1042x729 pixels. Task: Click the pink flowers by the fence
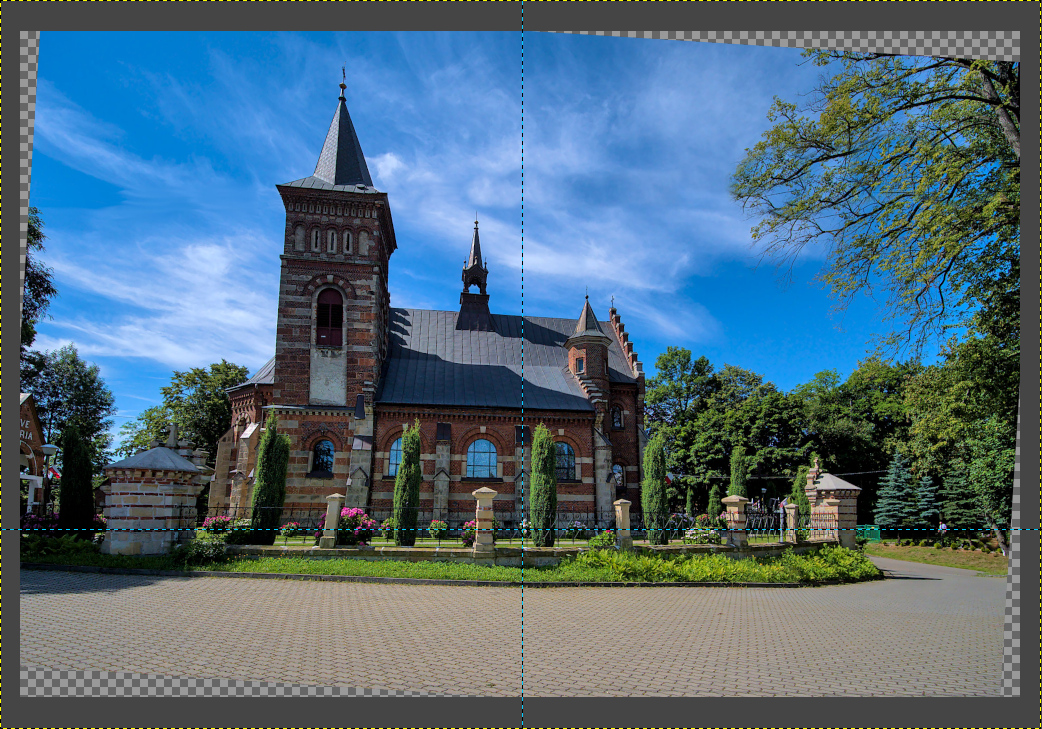tap(354, 522)
